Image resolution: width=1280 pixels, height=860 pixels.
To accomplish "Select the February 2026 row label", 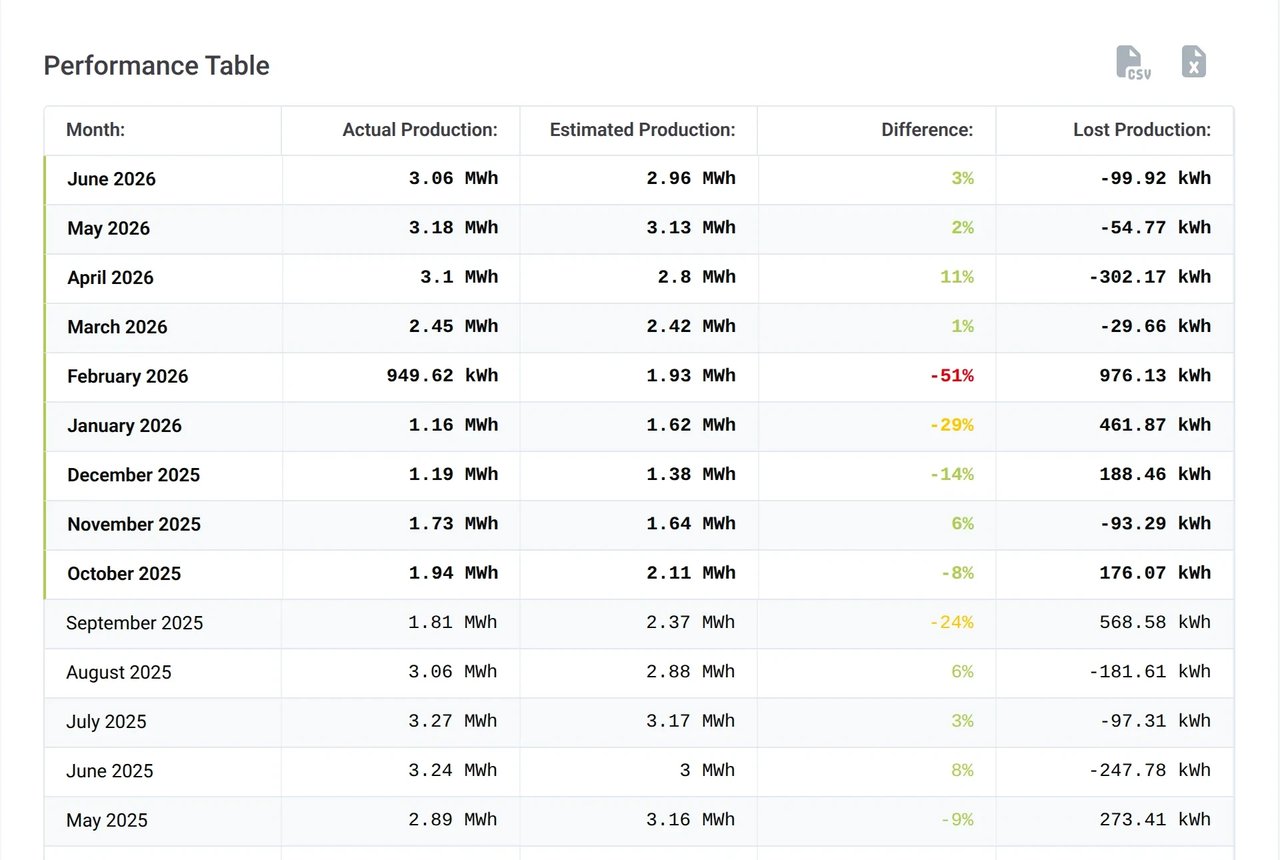I will click(128, 376).
